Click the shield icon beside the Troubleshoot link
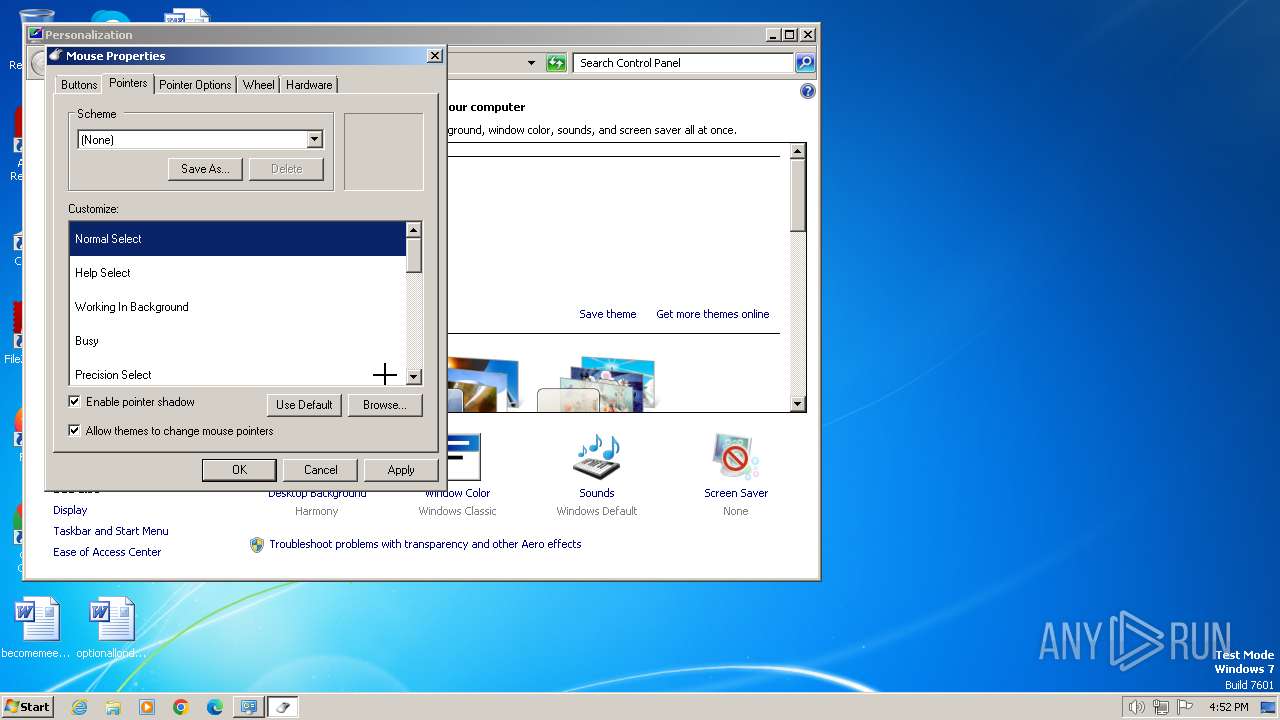1280x720 pixels. pos(257,544)
